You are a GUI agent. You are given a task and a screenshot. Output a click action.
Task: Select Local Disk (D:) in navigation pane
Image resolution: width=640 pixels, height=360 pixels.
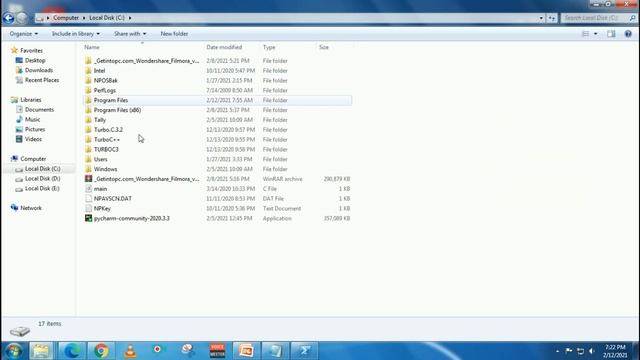click(42, 179)
